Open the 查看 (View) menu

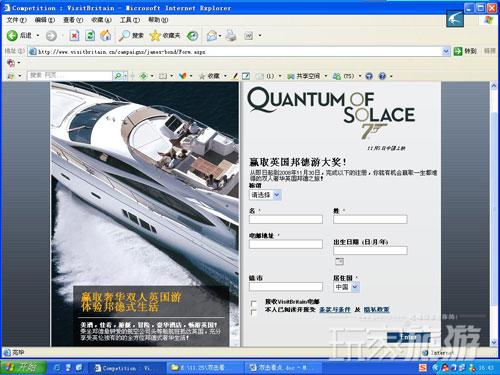point(73,20)
